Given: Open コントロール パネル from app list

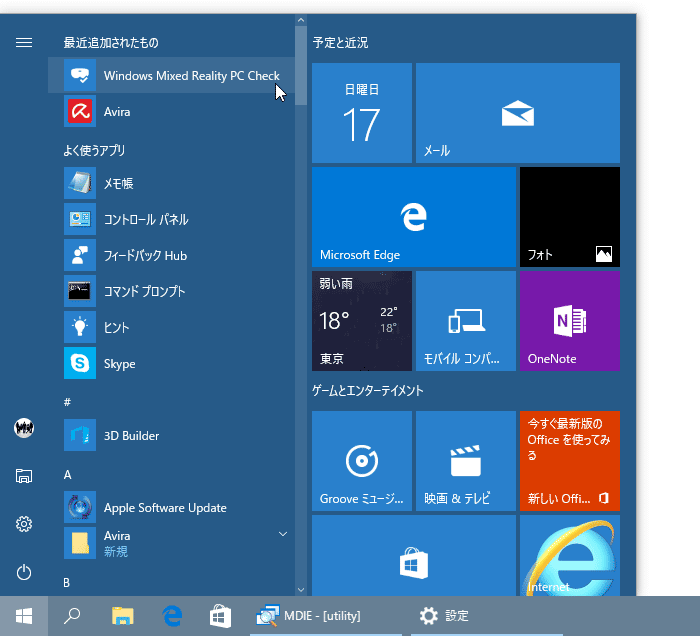Looking at the screenshot, I should (x=171, y=219).
